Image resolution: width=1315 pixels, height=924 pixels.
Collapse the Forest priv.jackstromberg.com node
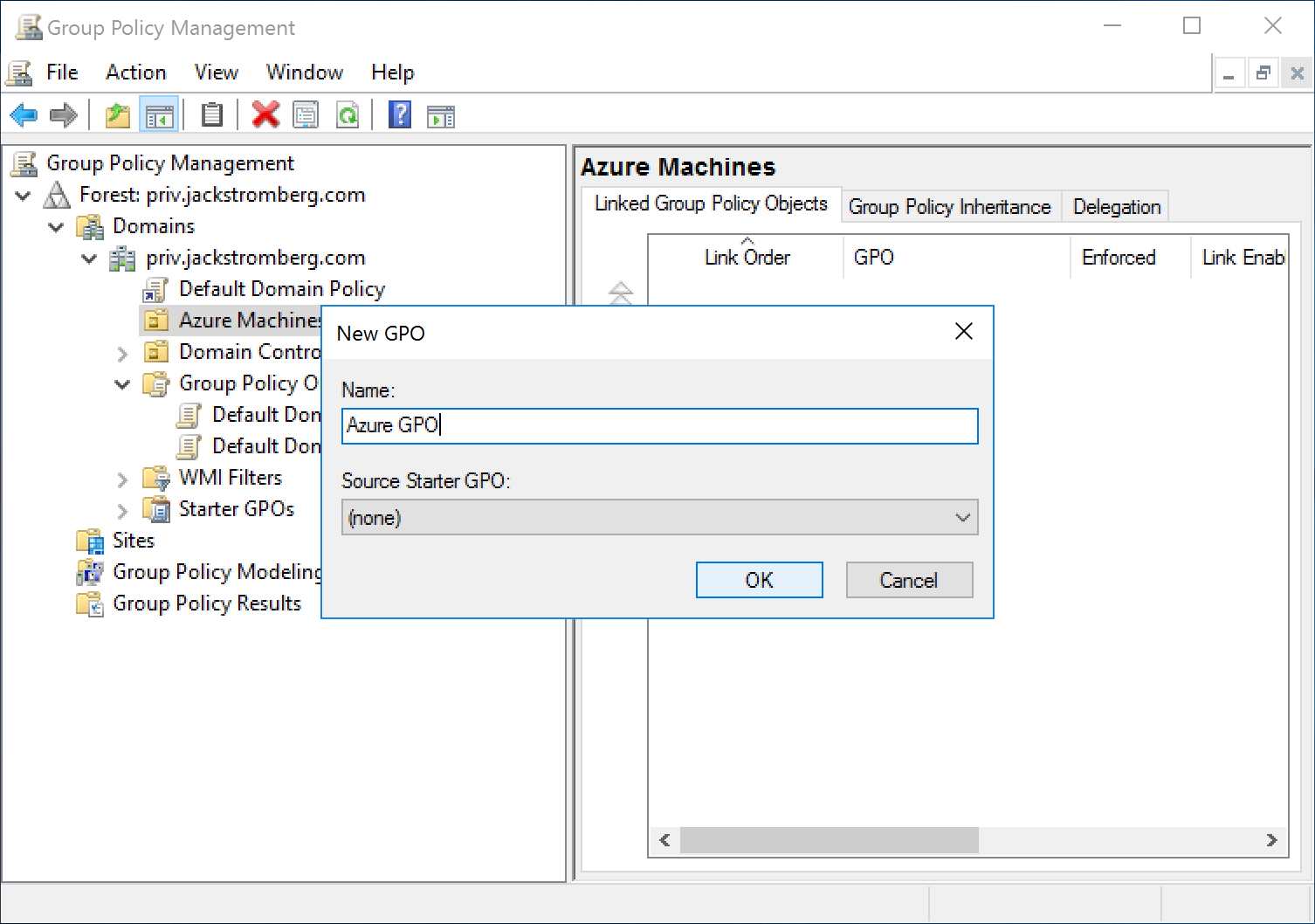(x=24, y=196)
